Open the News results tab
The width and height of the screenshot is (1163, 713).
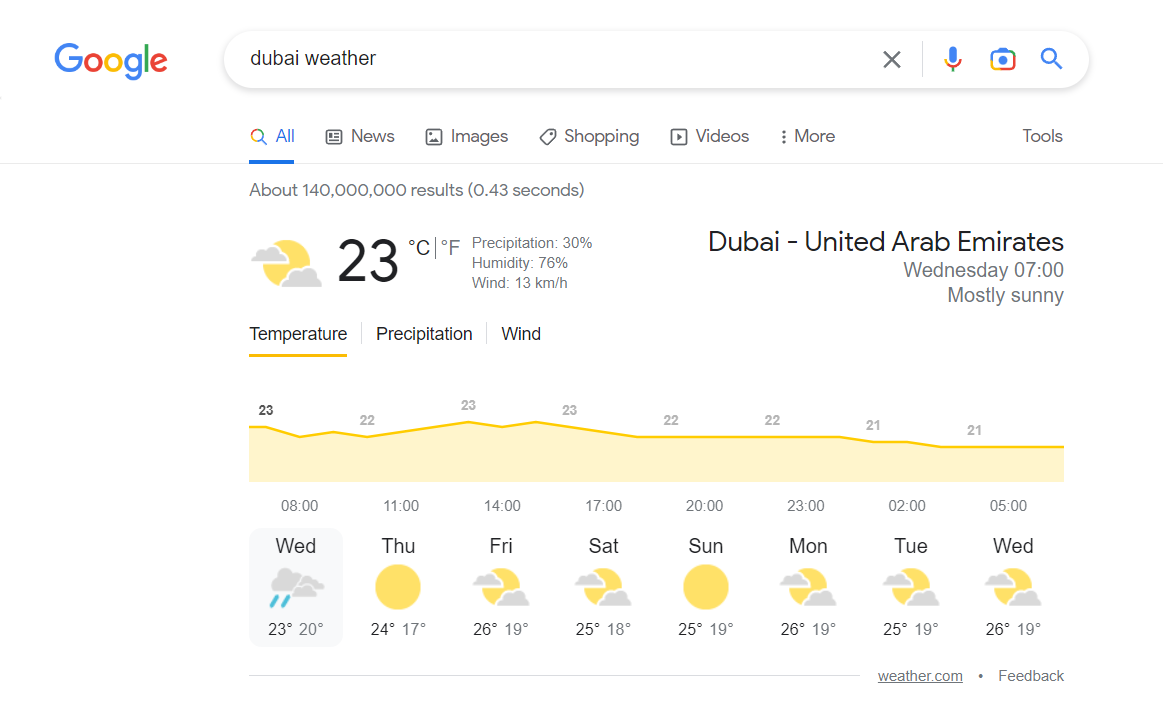tap(360, 137)
